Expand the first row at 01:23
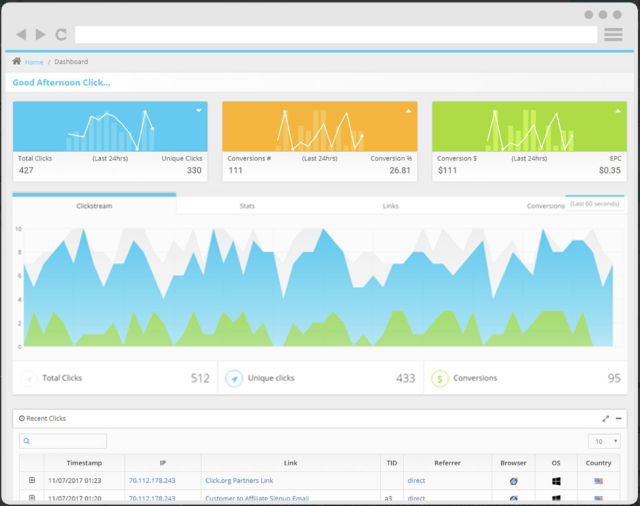Image resolution: width=640 pixels, height=506 pixels. (32, 480)
